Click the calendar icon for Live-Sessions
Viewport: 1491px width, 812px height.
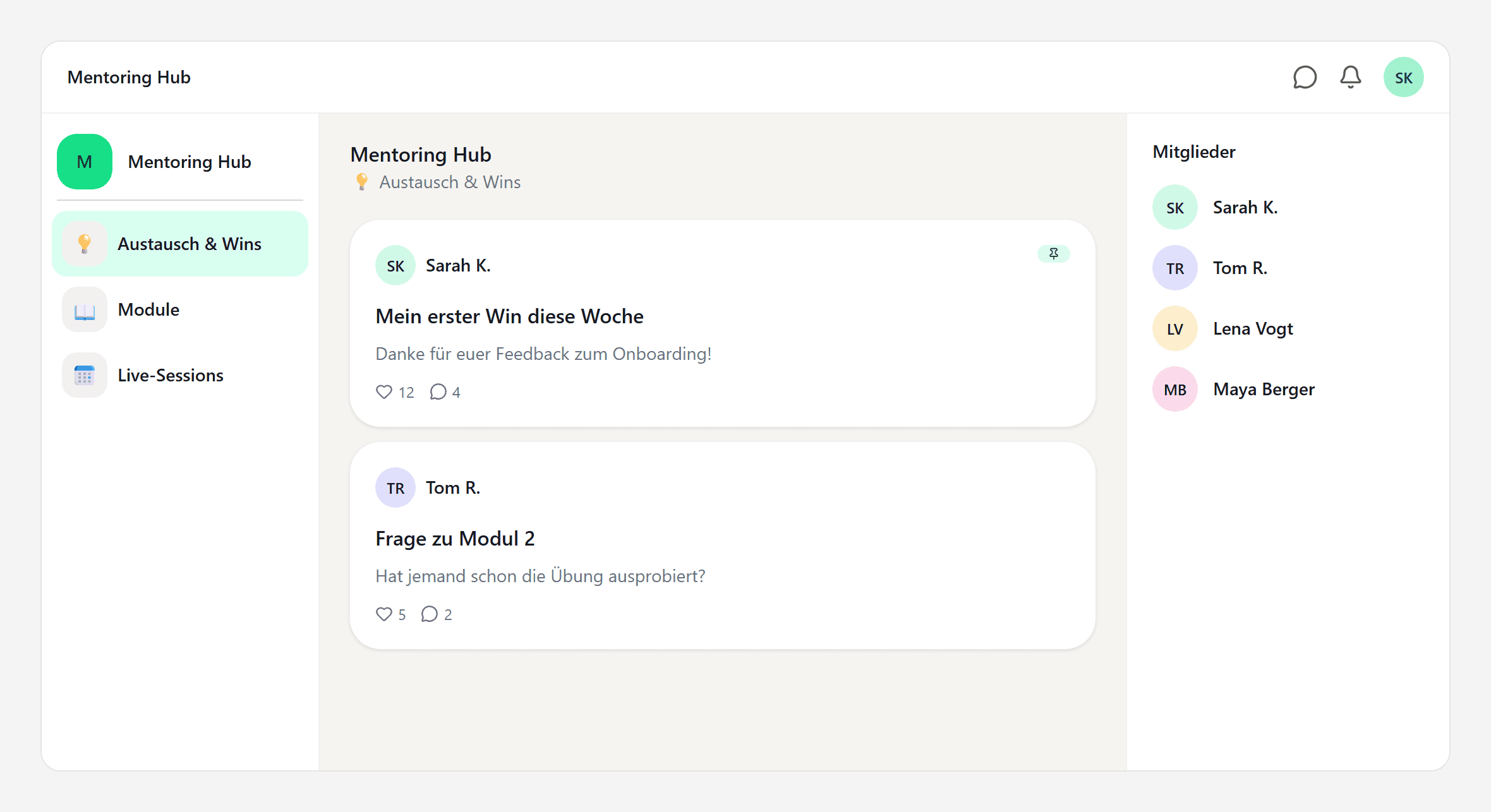click(x=85, y=375)
